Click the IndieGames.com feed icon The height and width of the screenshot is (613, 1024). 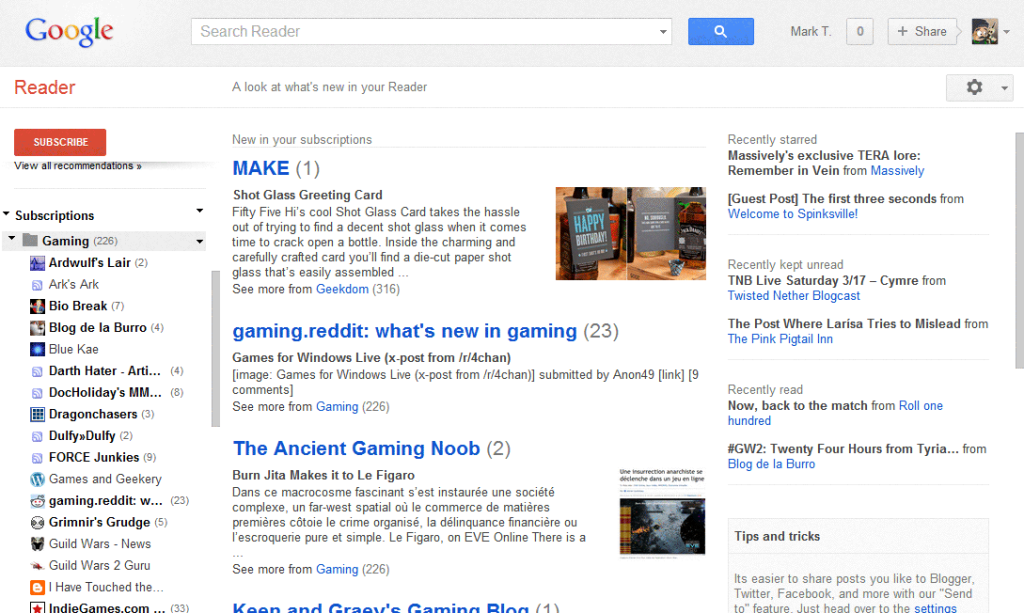tap(37, 608)
